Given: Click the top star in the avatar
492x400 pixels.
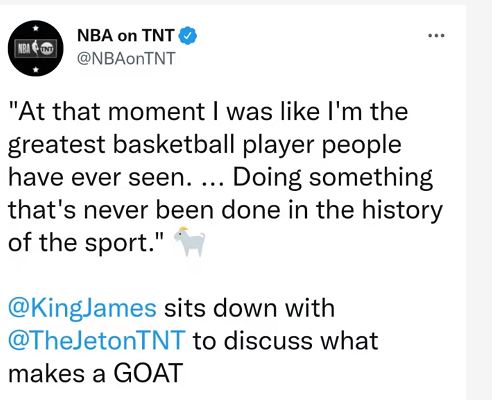Looking at the screenshot, I should click(x=36, y=28).
